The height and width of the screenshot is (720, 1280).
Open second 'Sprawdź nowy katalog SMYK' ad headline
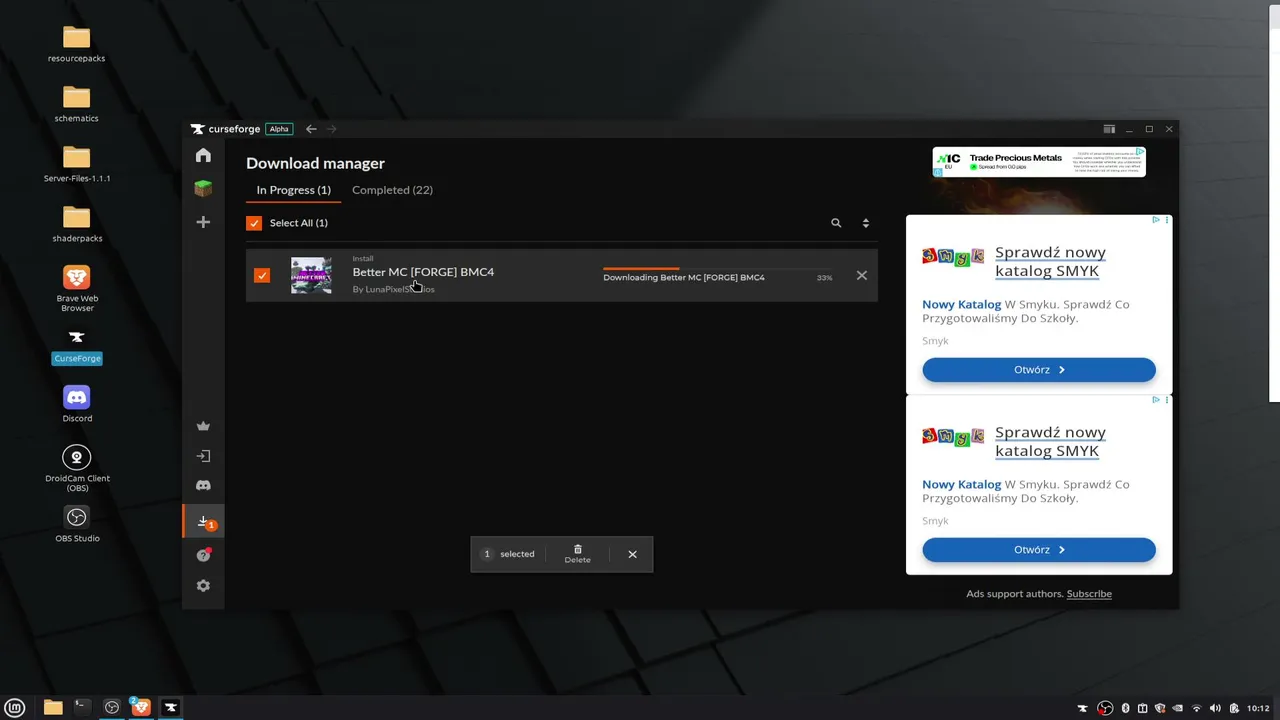pos(1050,442)
